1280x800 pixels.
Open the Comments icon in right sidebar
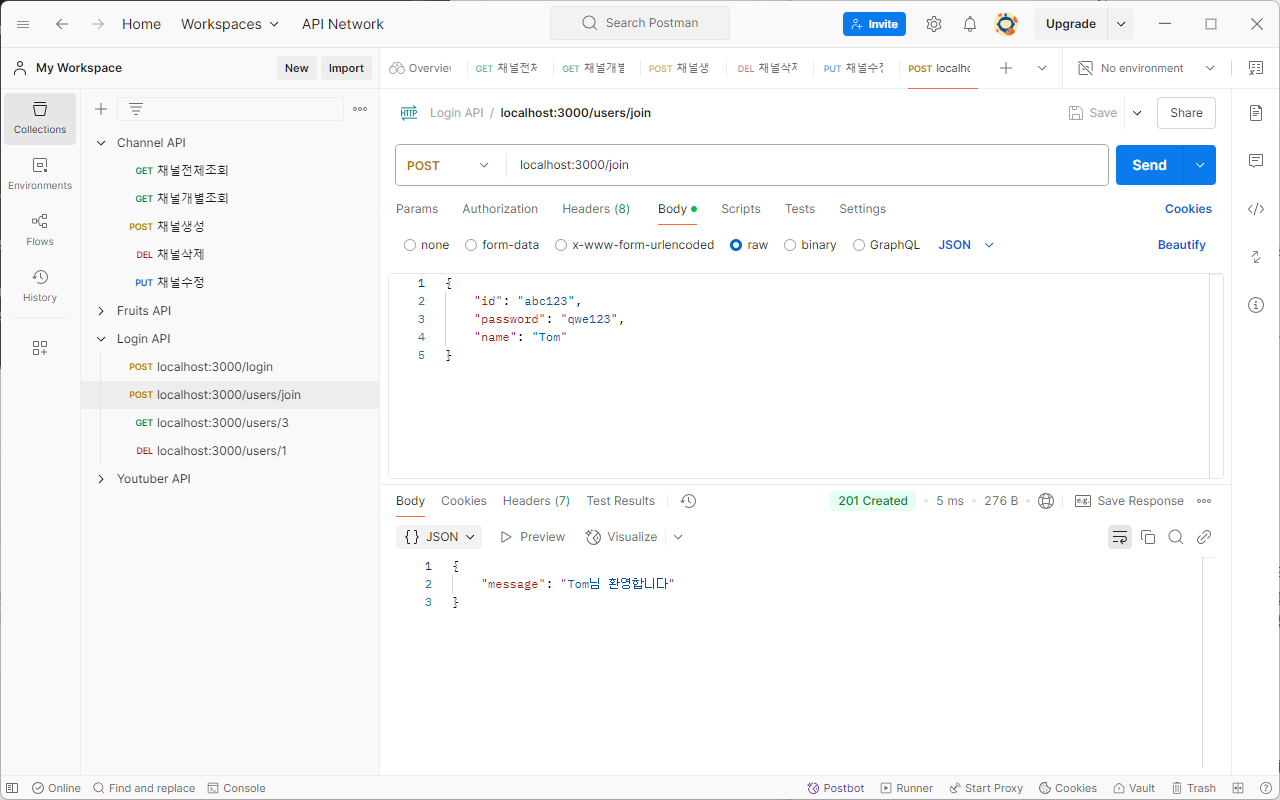1256,161
